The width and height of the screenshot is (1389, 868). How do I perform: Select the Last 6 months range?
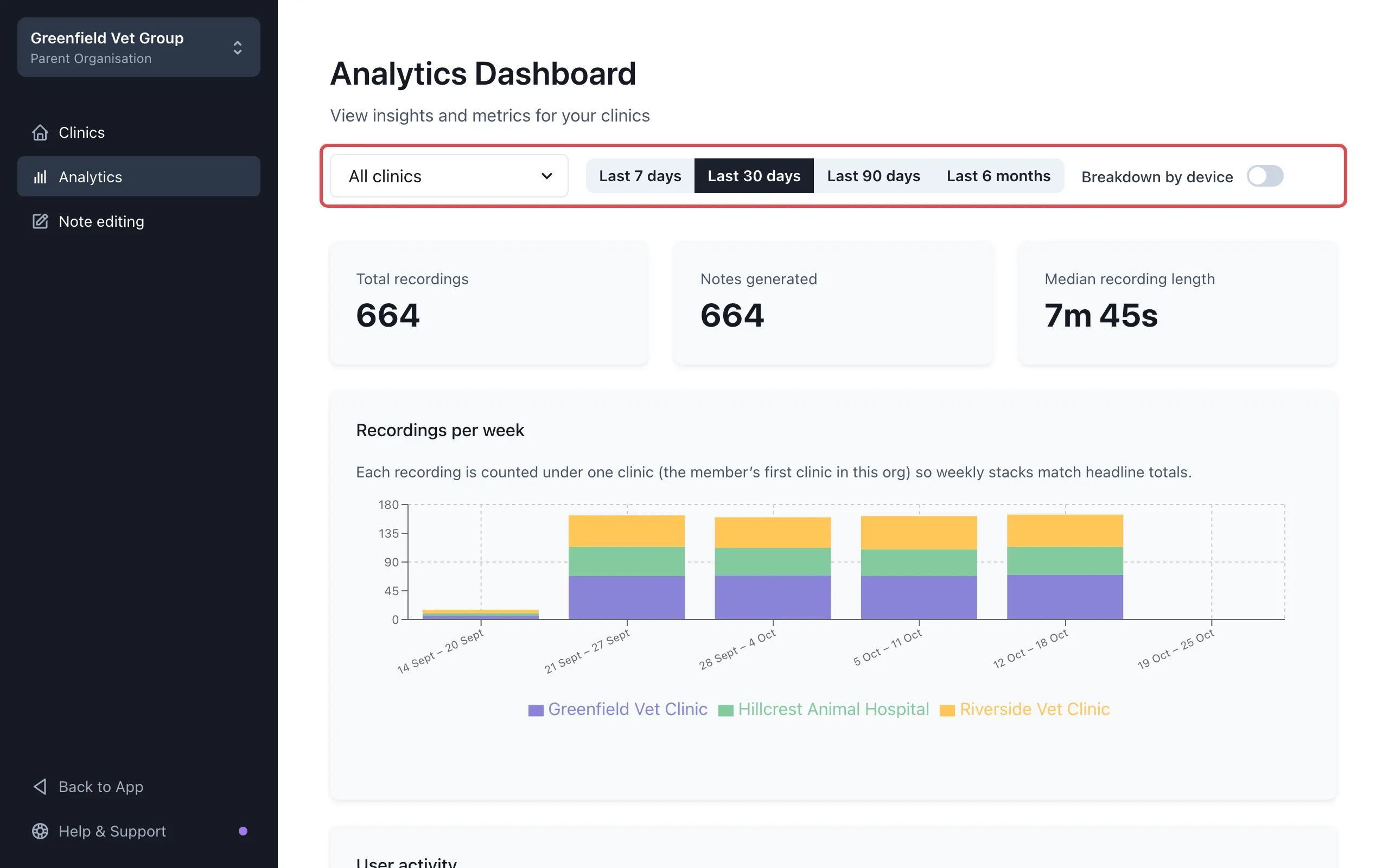click(x=998, y=176)
